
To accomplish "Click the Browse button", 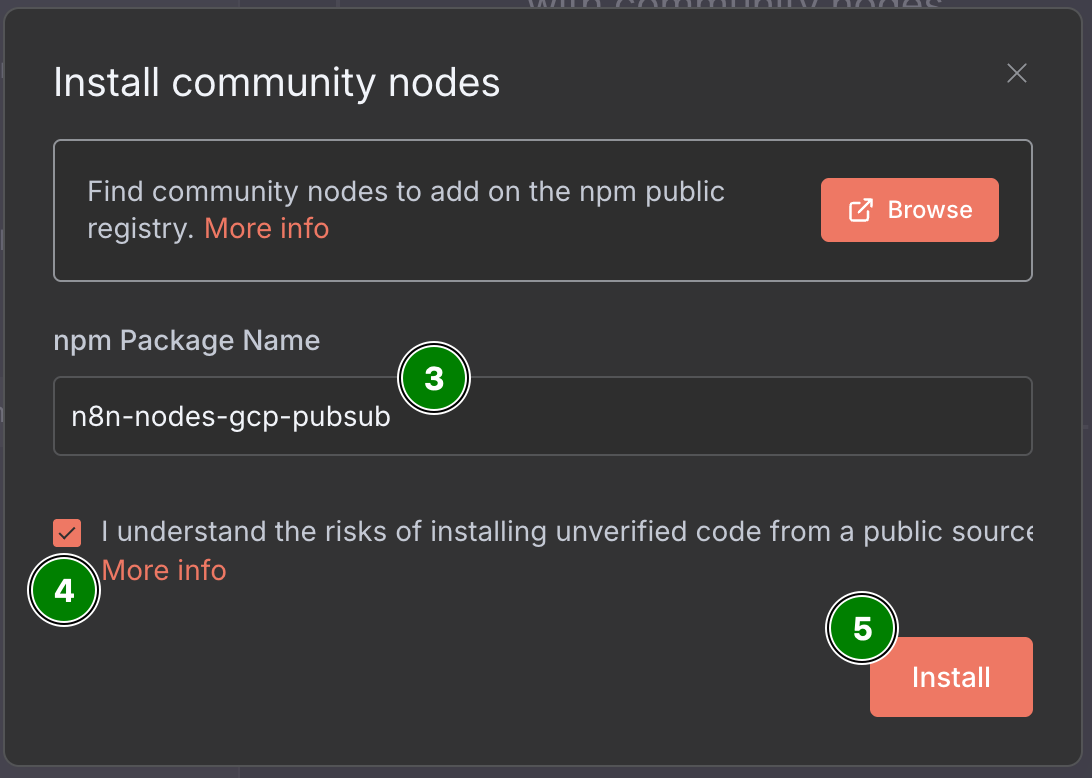I will click(x=910, y=210).
